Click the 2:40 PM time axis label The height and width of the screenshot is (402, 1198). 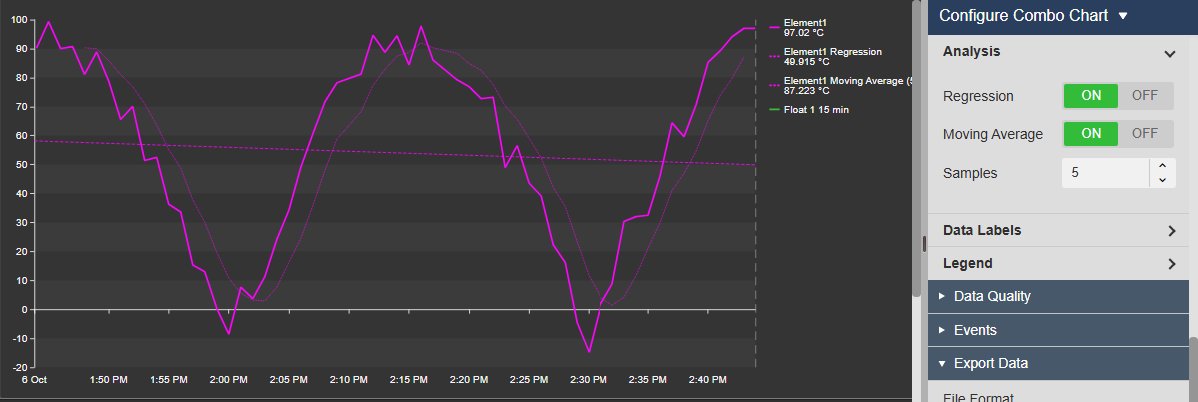pyautogui.click(x=707, y=379)
